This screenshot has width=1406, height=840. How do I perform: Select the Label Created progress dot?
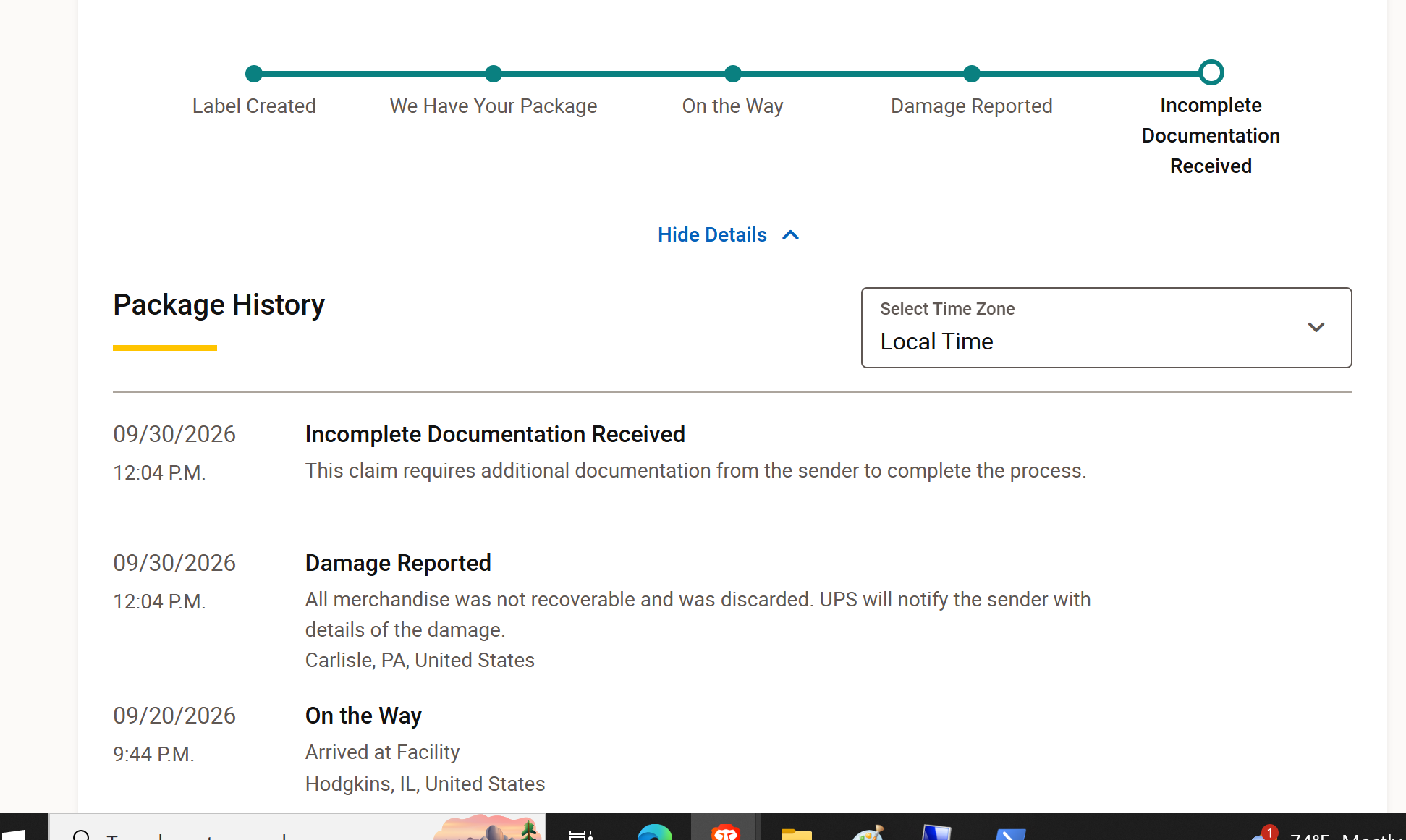tap(254, 73)
